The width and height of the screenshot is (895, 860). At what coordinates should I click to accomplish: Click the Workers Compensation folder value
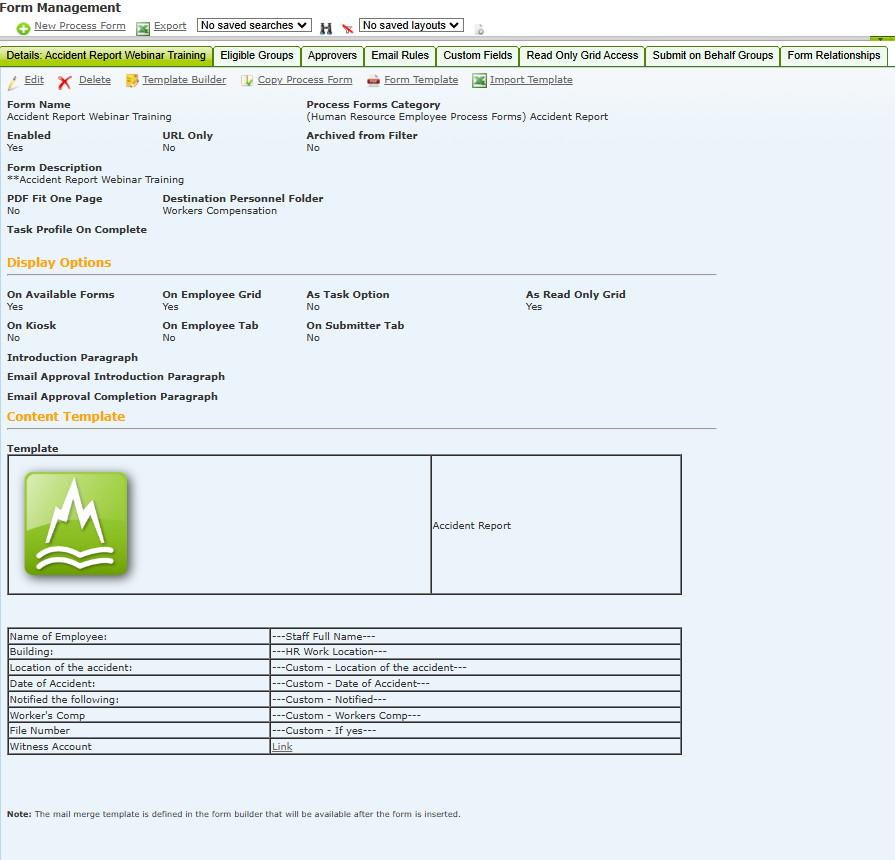[220, 211]
